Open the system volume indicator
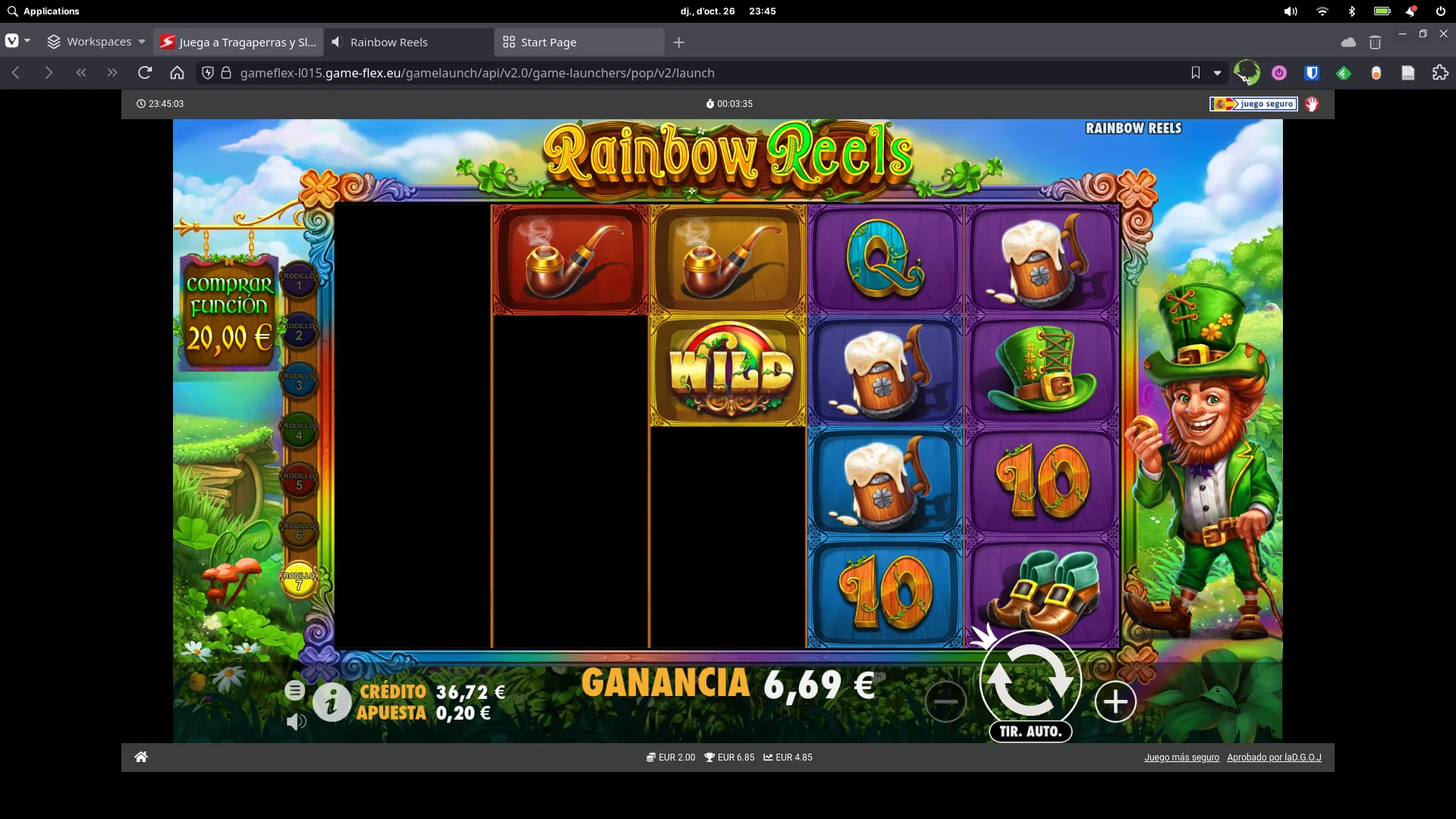This screenshot has width=1456, height=819. [1291, 11]
